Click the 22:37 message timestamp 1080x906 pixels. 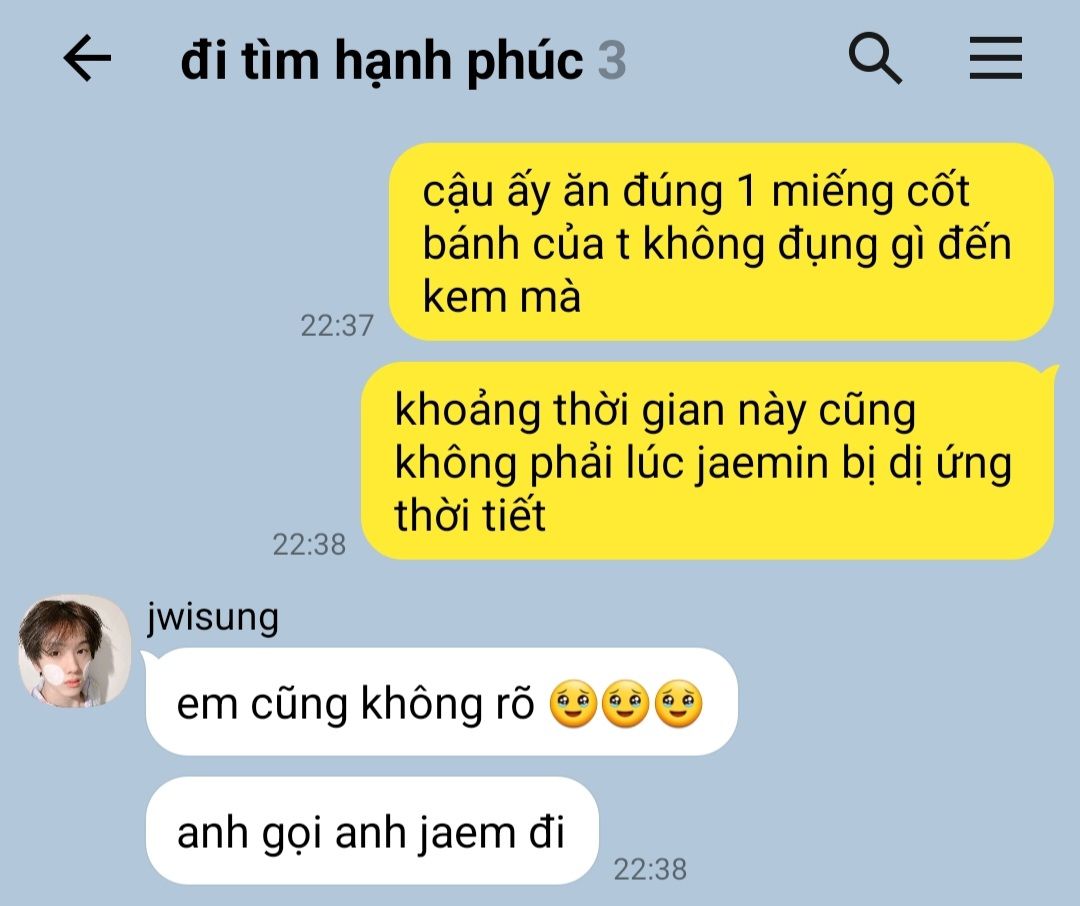(337, 325)
